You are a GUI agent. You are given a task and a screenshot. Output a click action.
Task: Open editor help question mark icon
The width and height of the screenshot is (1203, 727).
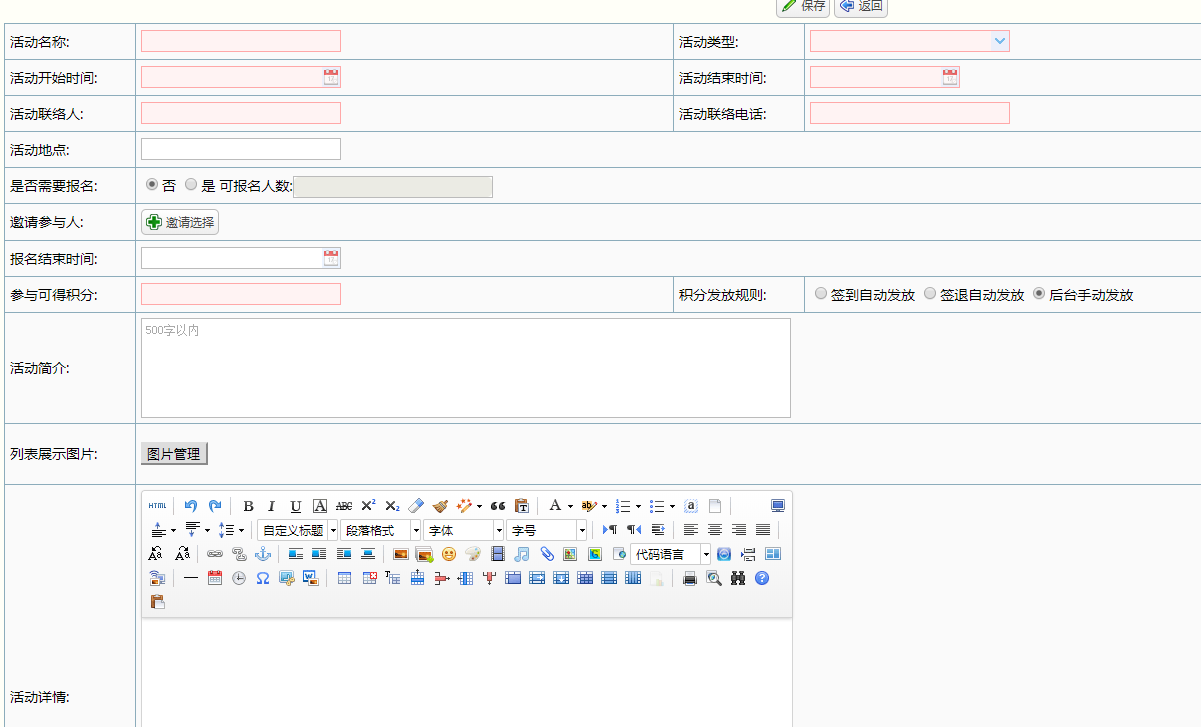pos(762,578)
